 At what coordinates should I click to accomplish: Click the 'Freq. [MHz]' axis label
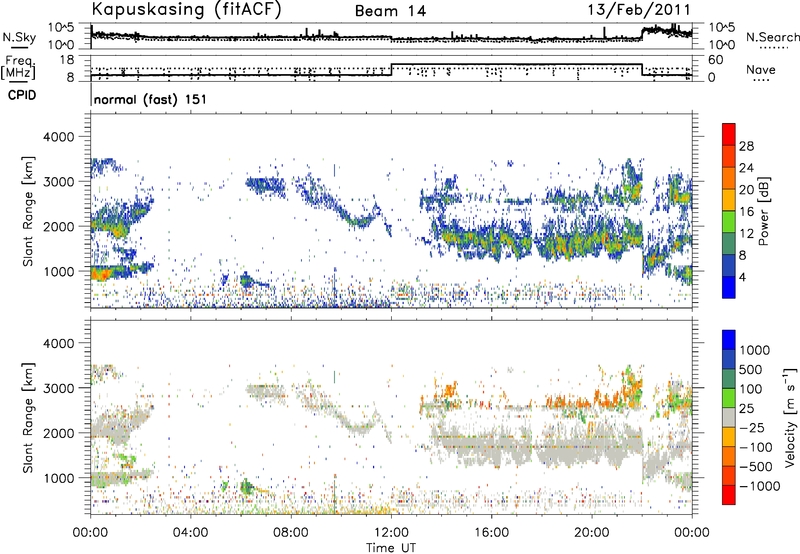[x=18, y=68]
